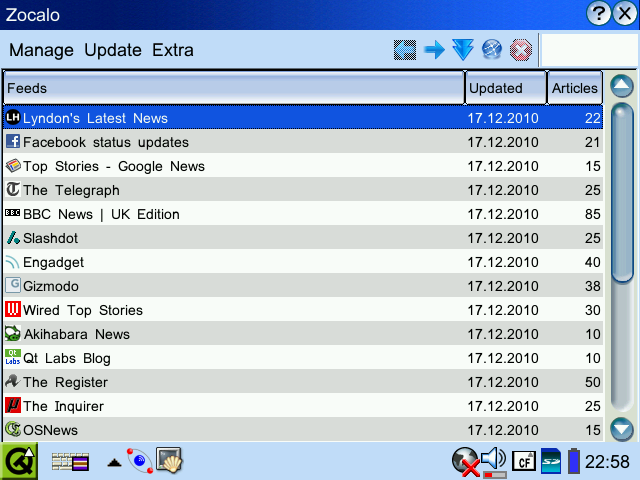
Task: Click the Feeds column header
Action: click(x=234, y=88)
